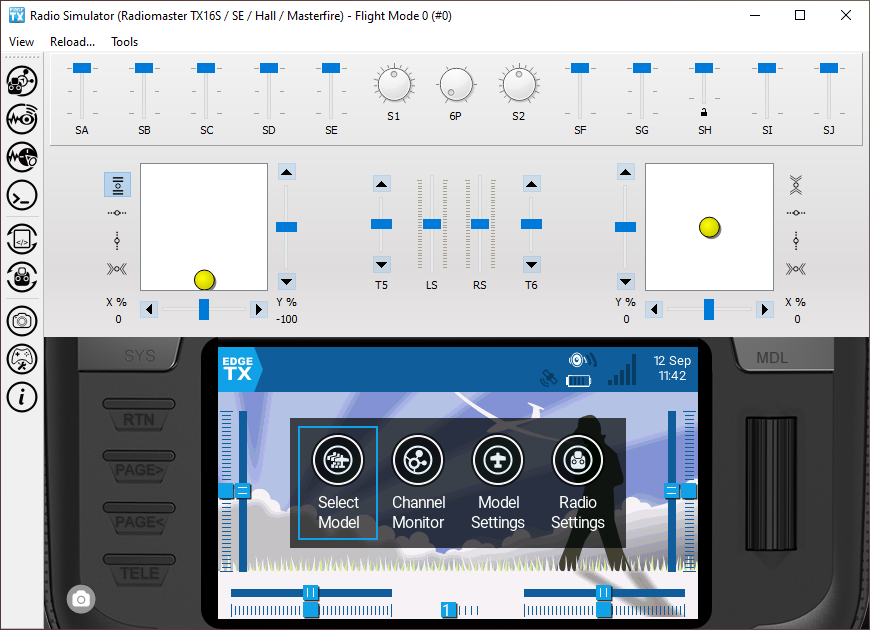
Task: Click T5 trim up arrow
Action: [381, 184]
